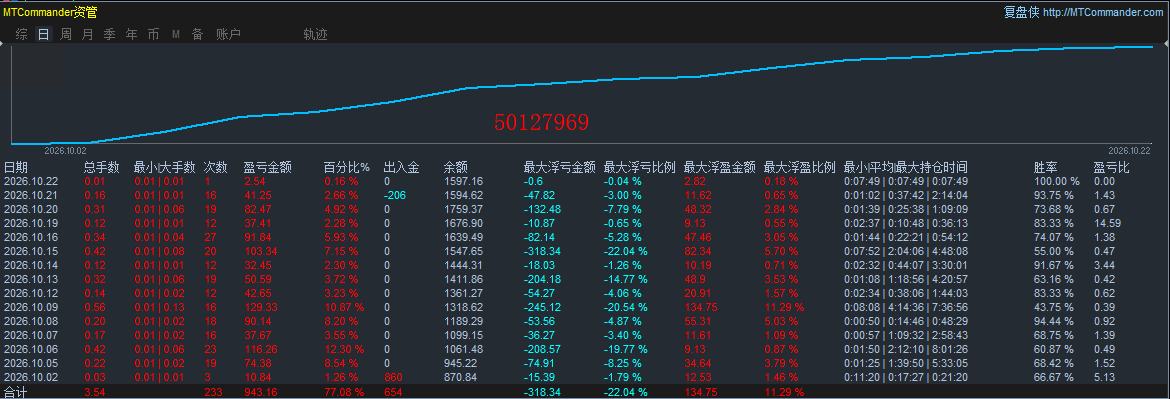Click the 最小|平均|最大持仓时间 column header
Image resolution: width=1170 pixels, height=399 pixels.
905,167
